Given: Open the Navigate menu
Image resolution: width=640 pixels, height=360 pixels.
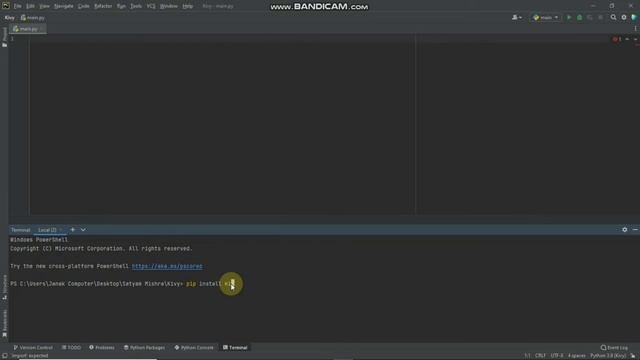Looking at the screenshot, I should [x=64, y=6].
